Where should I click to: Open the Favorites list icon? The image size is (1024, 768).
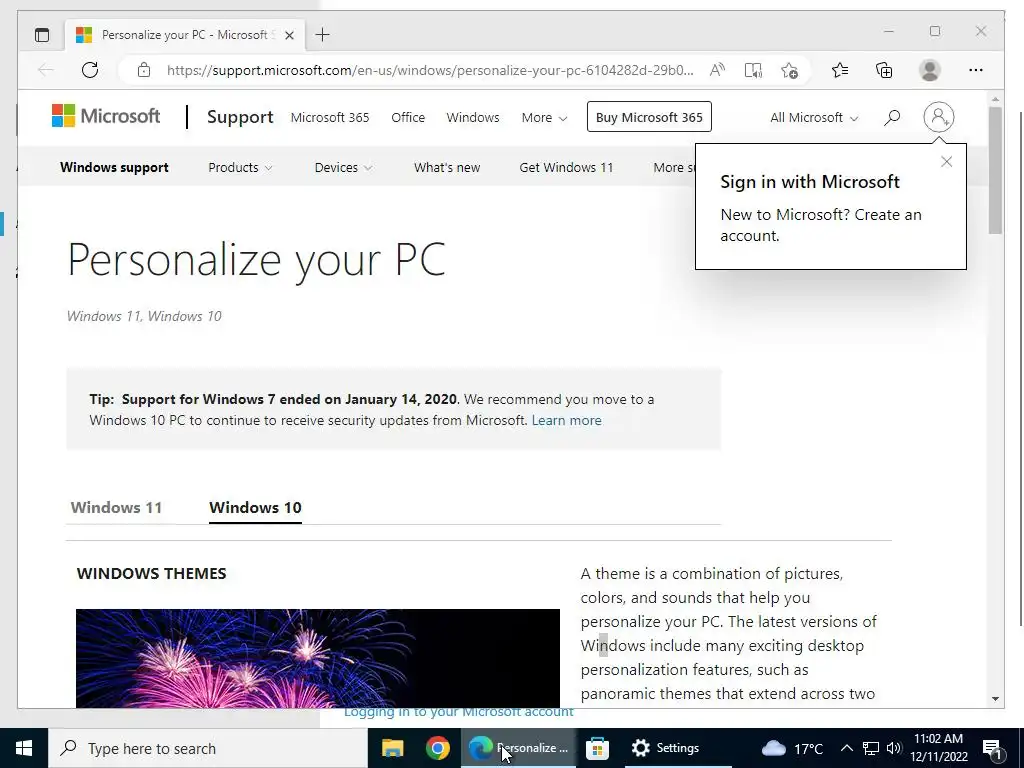point(840,70)
